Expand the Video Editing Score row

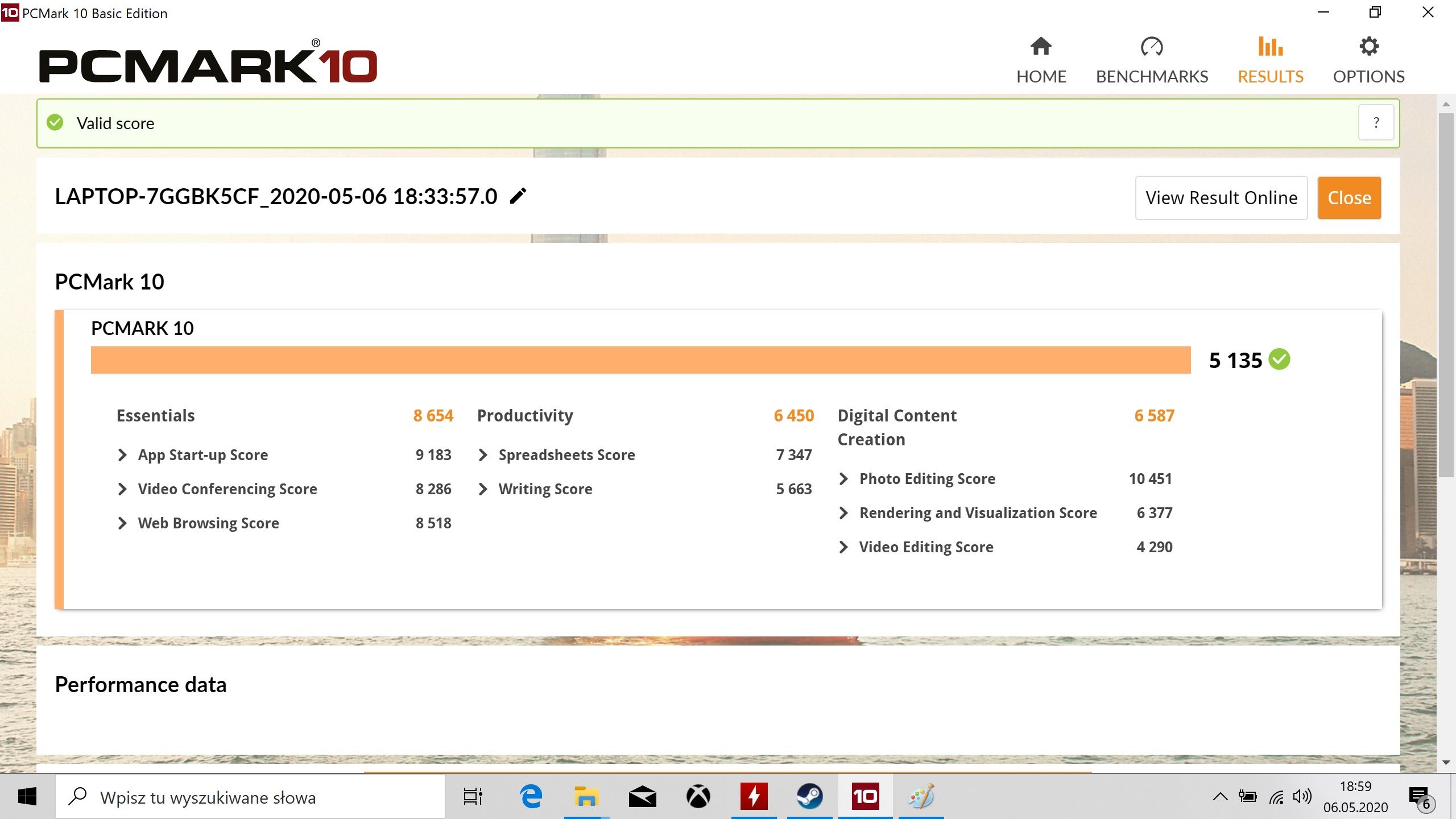(x=843, y=547)
